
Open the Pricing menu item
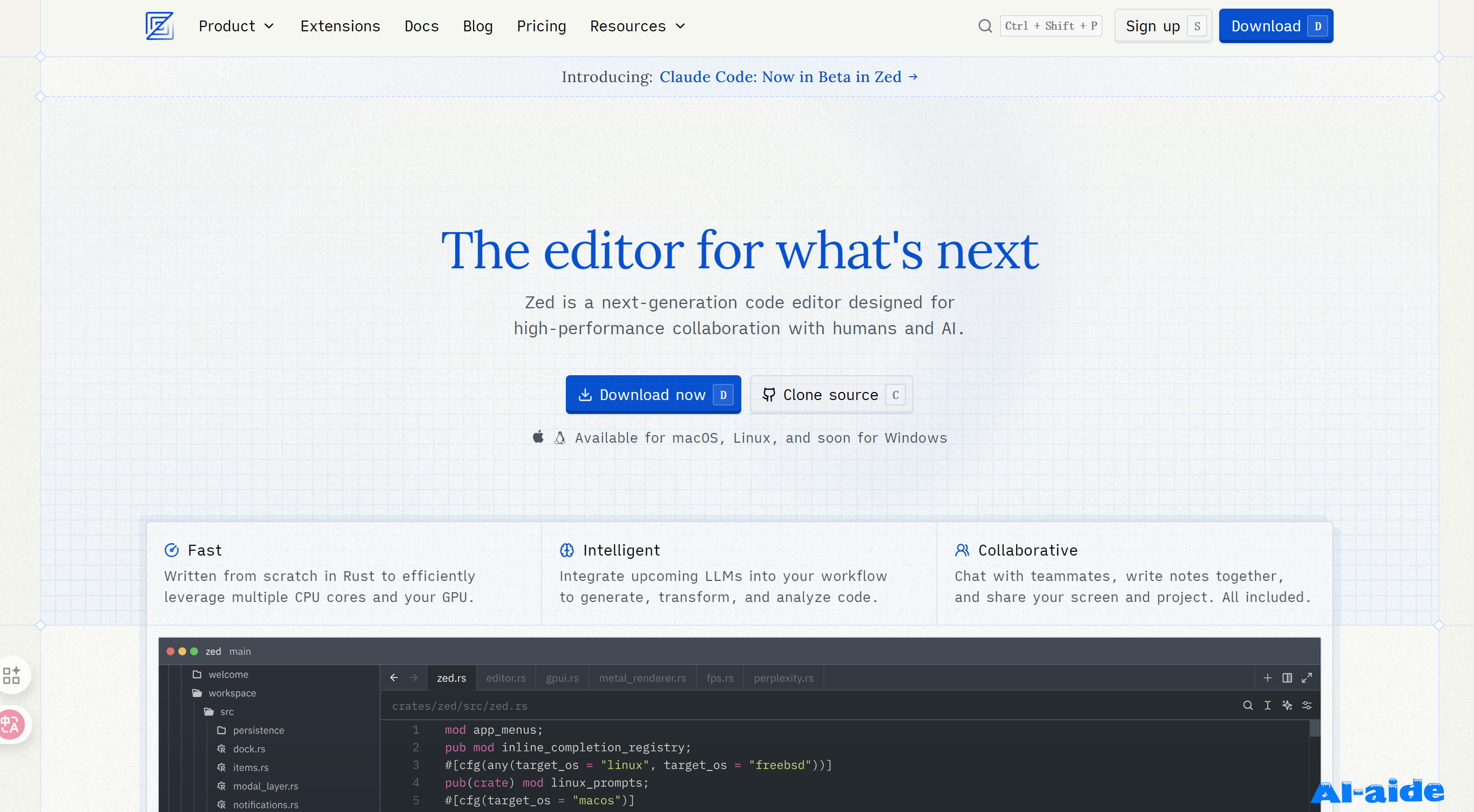[540, 26]
